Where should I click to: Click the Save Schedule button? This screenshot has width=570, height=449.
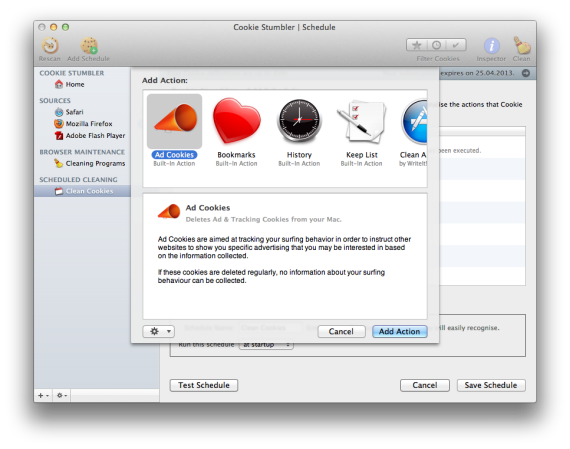[491, 385]
